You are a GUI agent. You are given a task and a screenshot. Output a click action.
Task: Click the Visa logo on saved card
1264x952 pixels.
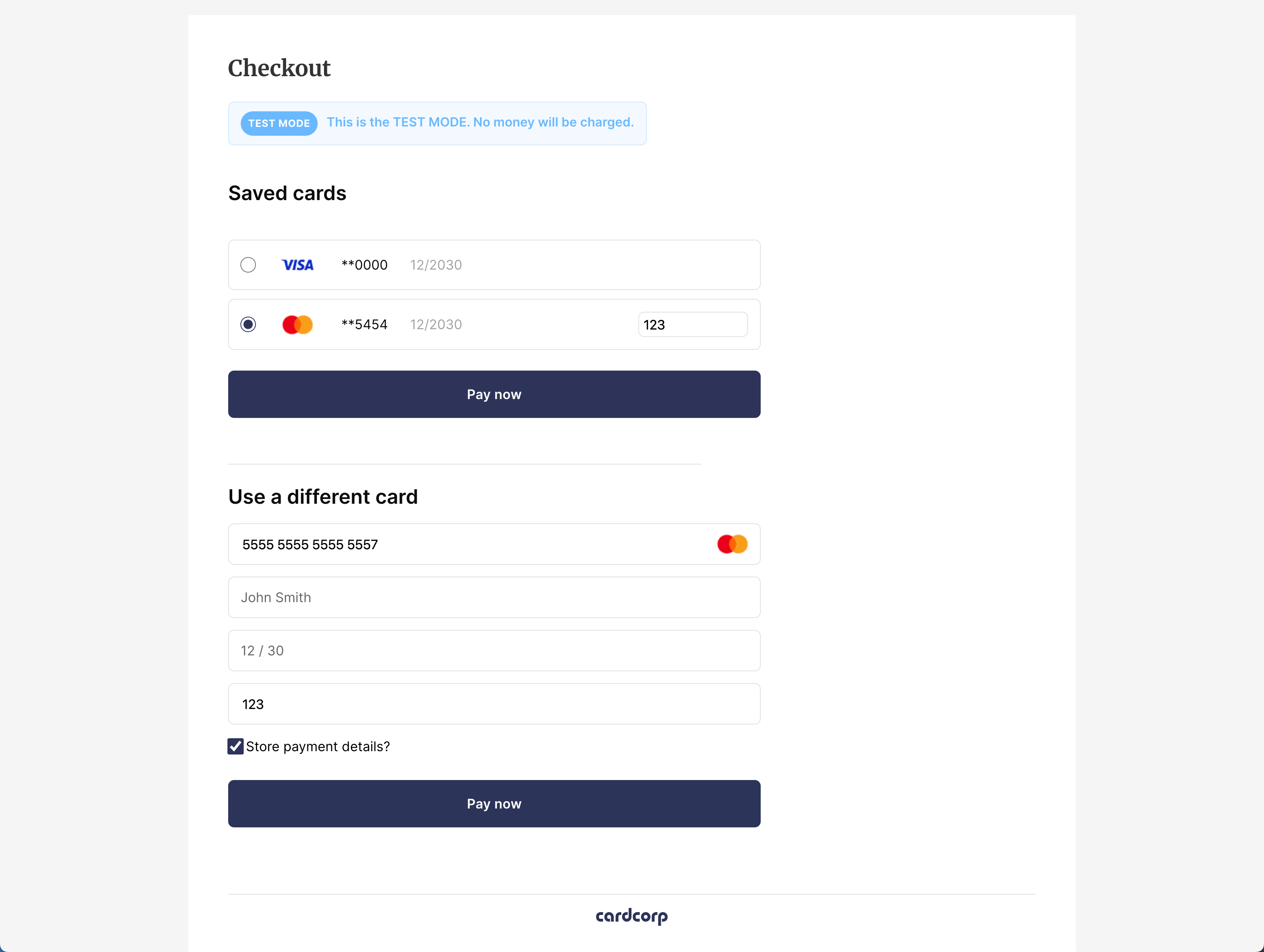point(297,265)
